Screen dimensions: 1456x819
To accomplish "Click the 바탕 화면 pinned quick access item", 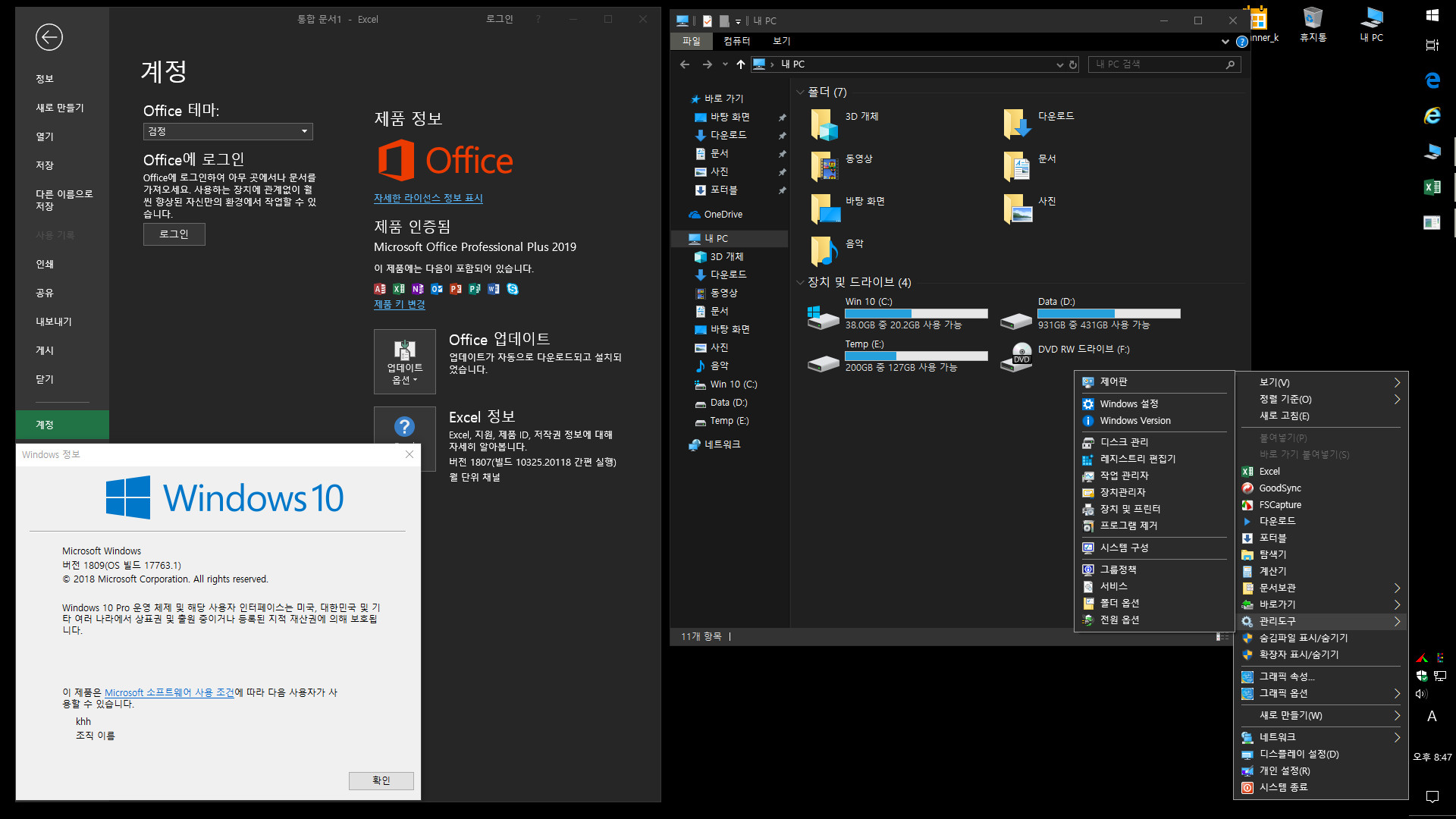I will (x=730, y=117).
